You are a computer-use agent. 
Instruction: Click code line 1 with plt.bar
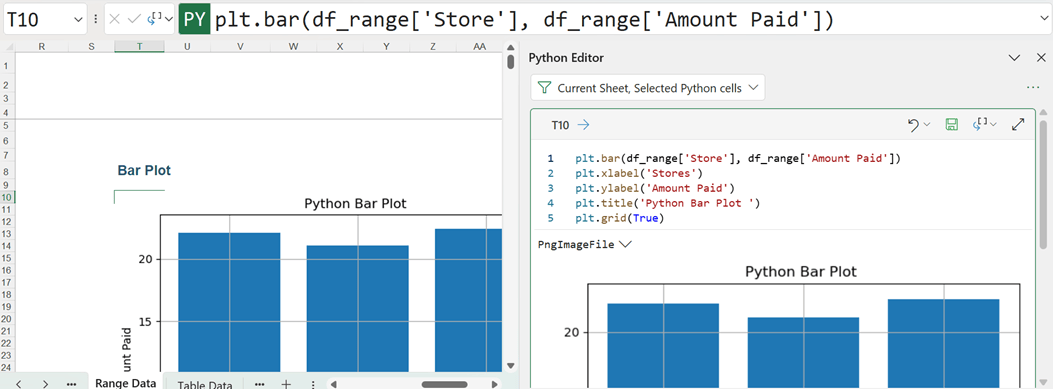[737, 159]
